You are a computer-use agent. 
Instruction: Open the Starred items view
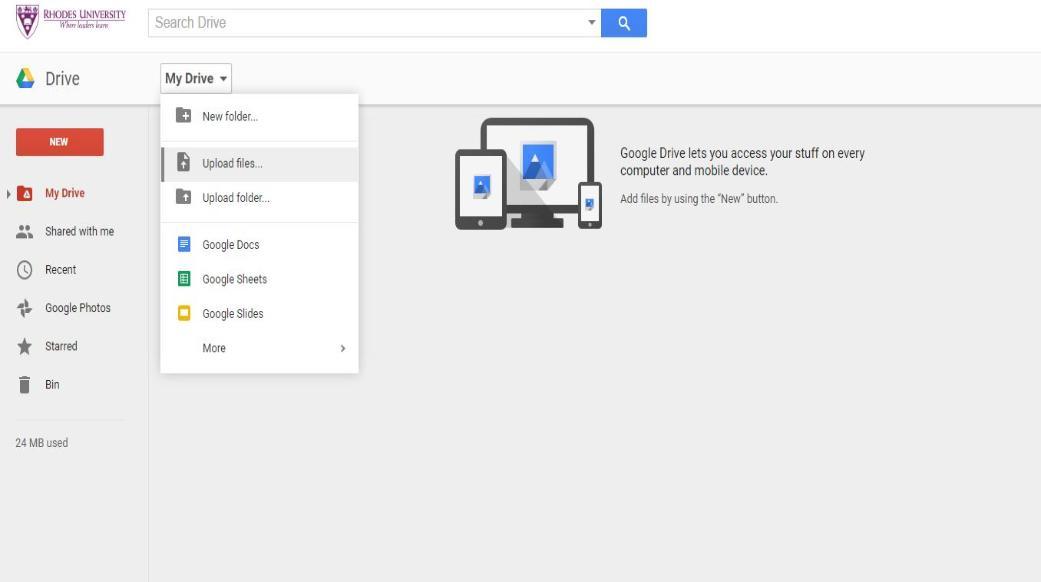(61, 346)
